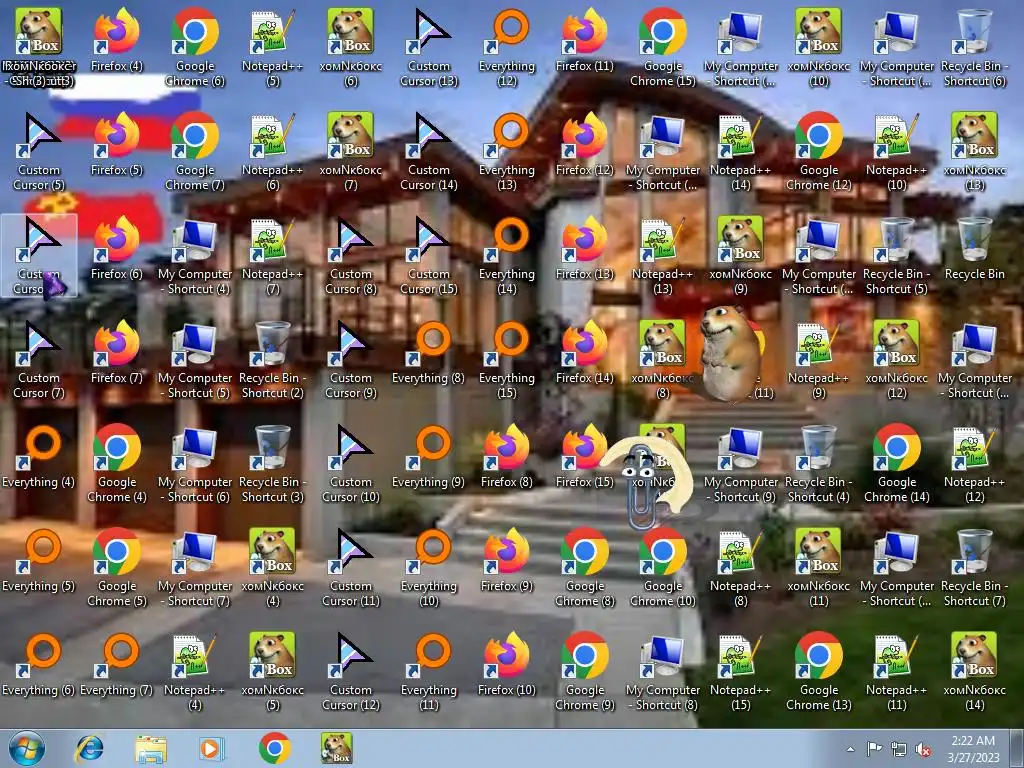Select the Firefox (4) desktop shortcut

117,40
